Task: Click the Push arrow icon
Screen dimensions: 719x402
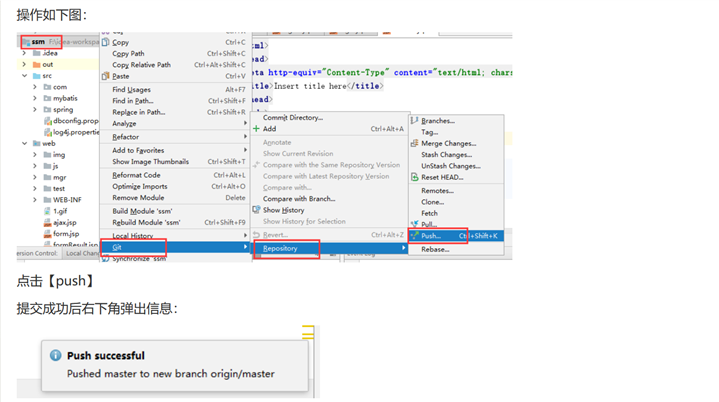Action: point(415,236)
